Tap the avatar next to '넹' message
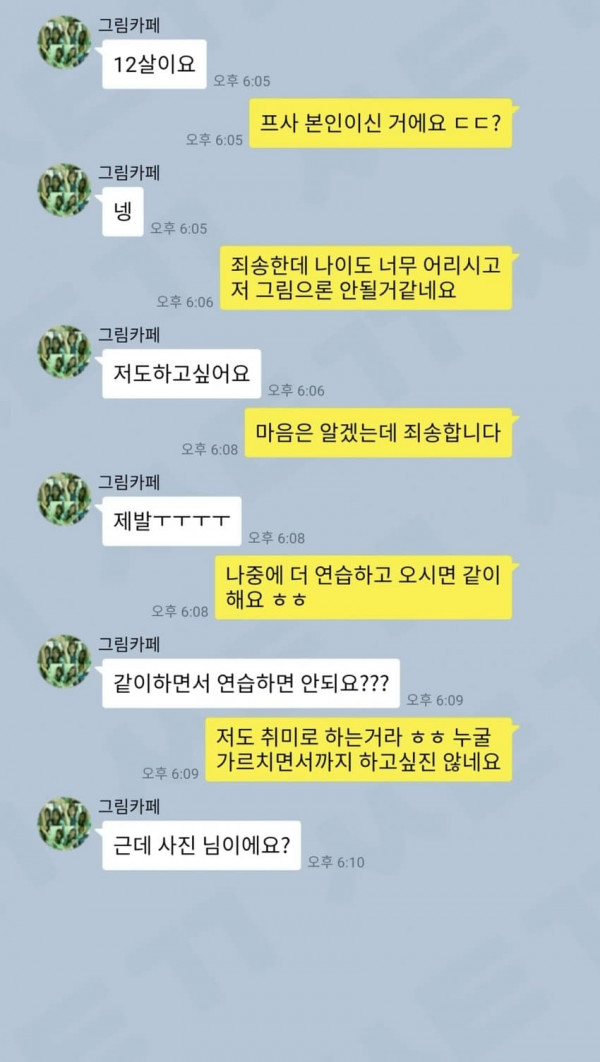 tap(64, 190)
